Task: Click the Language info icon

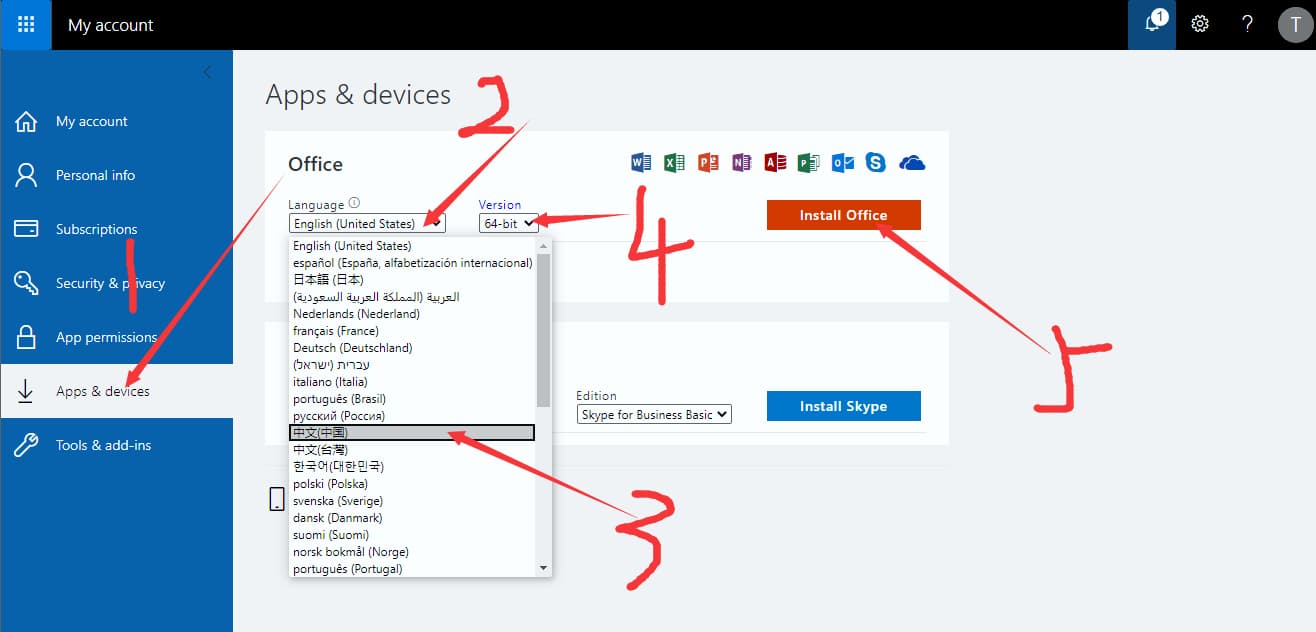Action: [354, 203]
